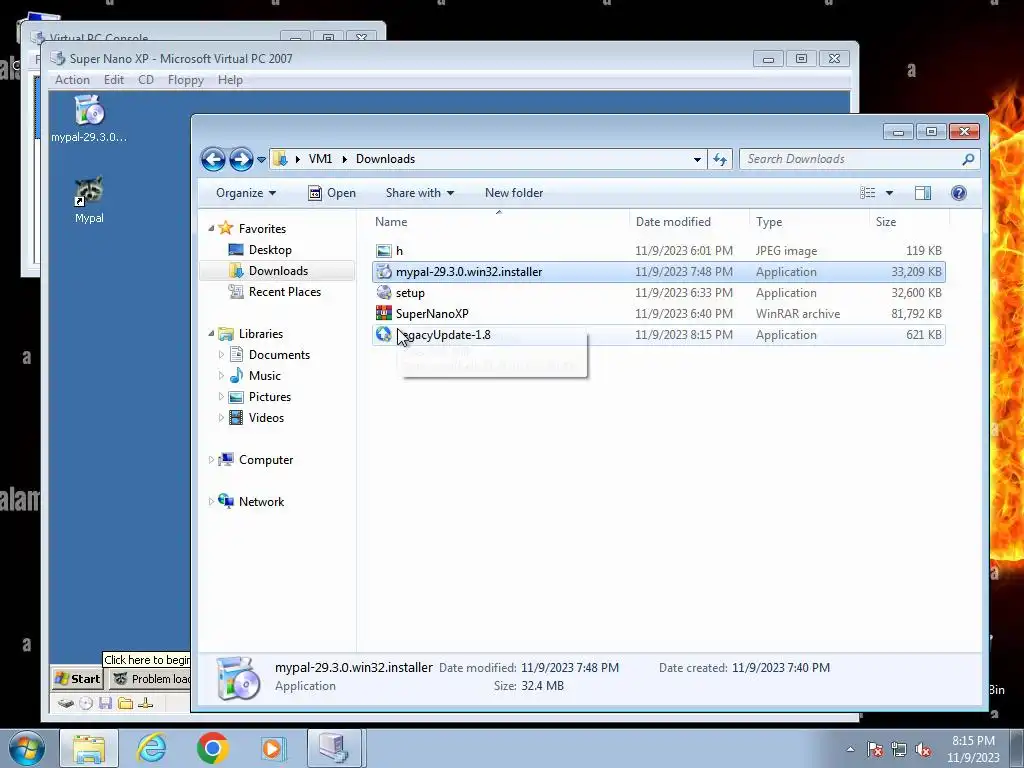The image size is (1024, 768).
Task: Expand the Pictures library arrow
Action: [221, 396]
